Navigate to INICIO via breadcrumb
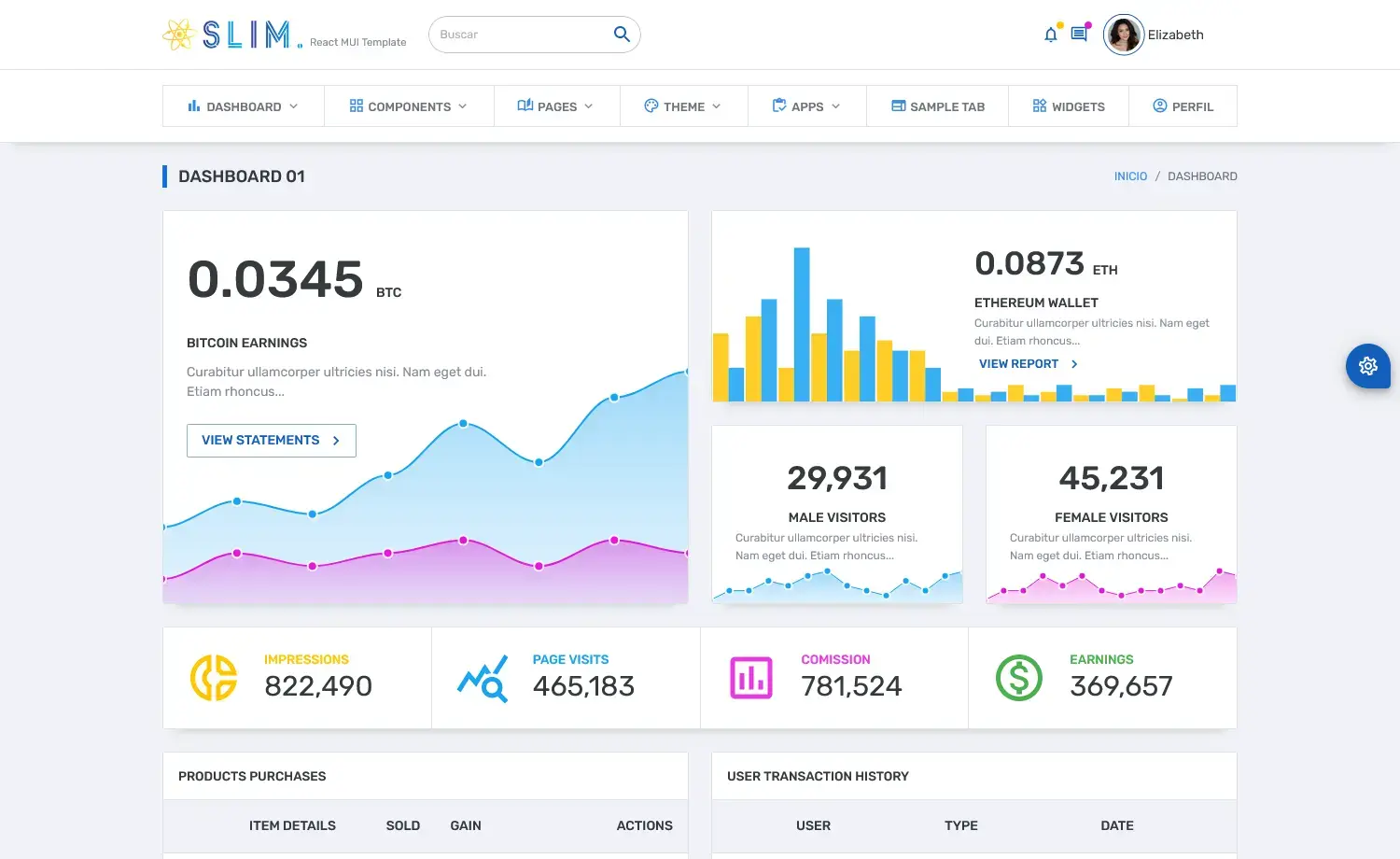This screenshot has height=859, width=1400. (1130, 176)
